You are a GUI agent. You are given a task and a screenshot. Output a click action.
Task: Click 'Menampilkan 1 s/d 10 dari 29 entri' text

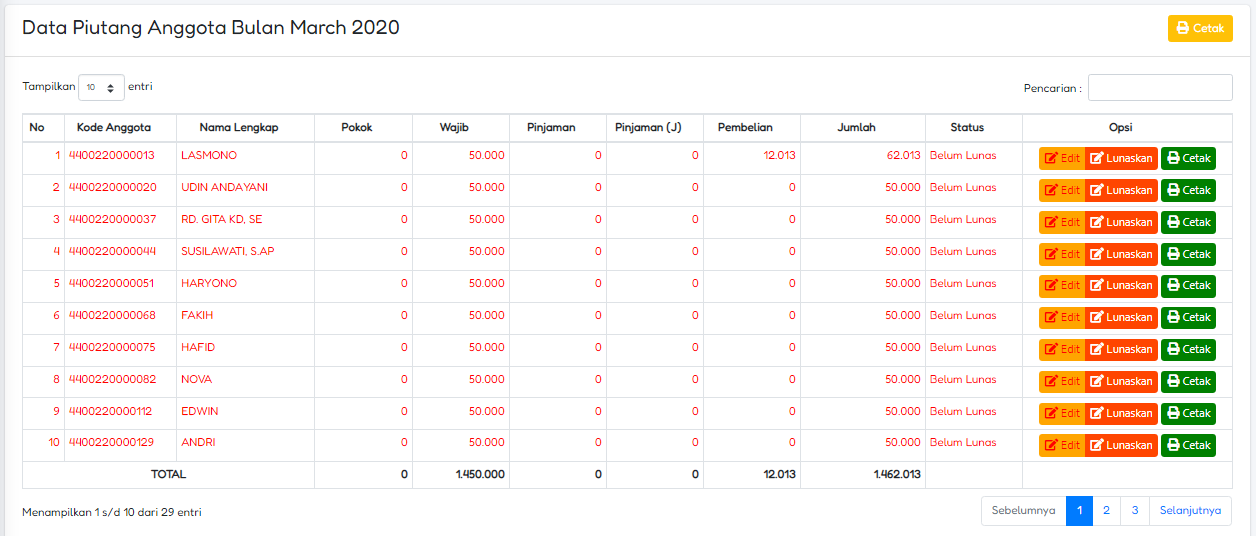pos(112,513)
